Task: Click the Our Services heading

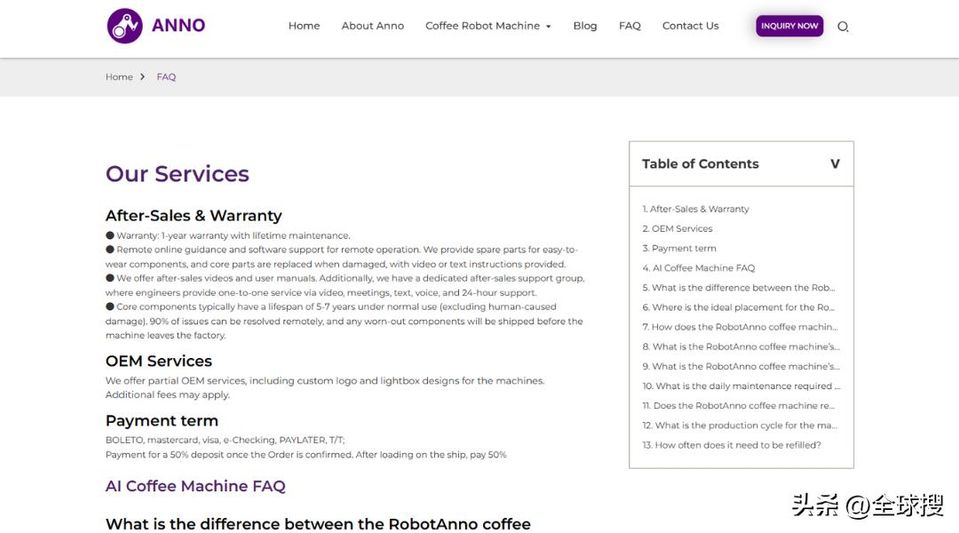Action: pos(177,174)
